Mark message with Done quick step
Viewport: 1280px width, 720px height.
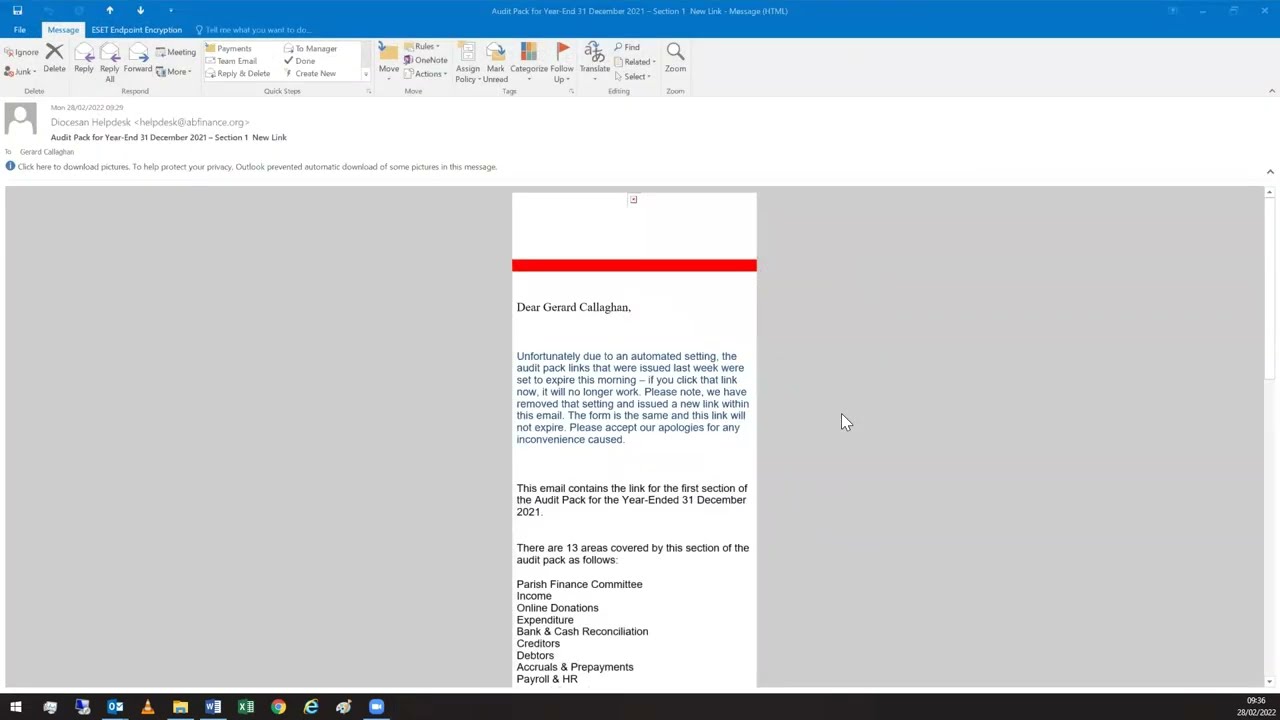click(303, 61)
